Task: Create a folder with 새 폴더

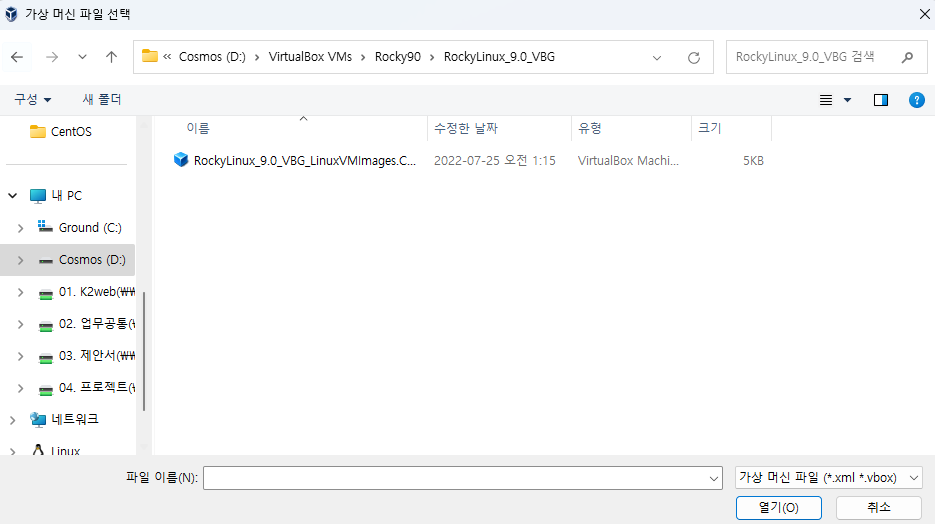Action: 102,100
